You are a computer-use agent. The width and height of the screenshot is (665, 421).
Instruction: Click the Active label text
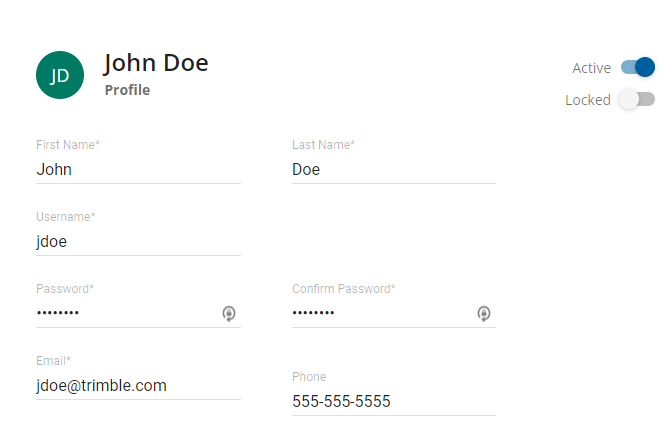591,68
